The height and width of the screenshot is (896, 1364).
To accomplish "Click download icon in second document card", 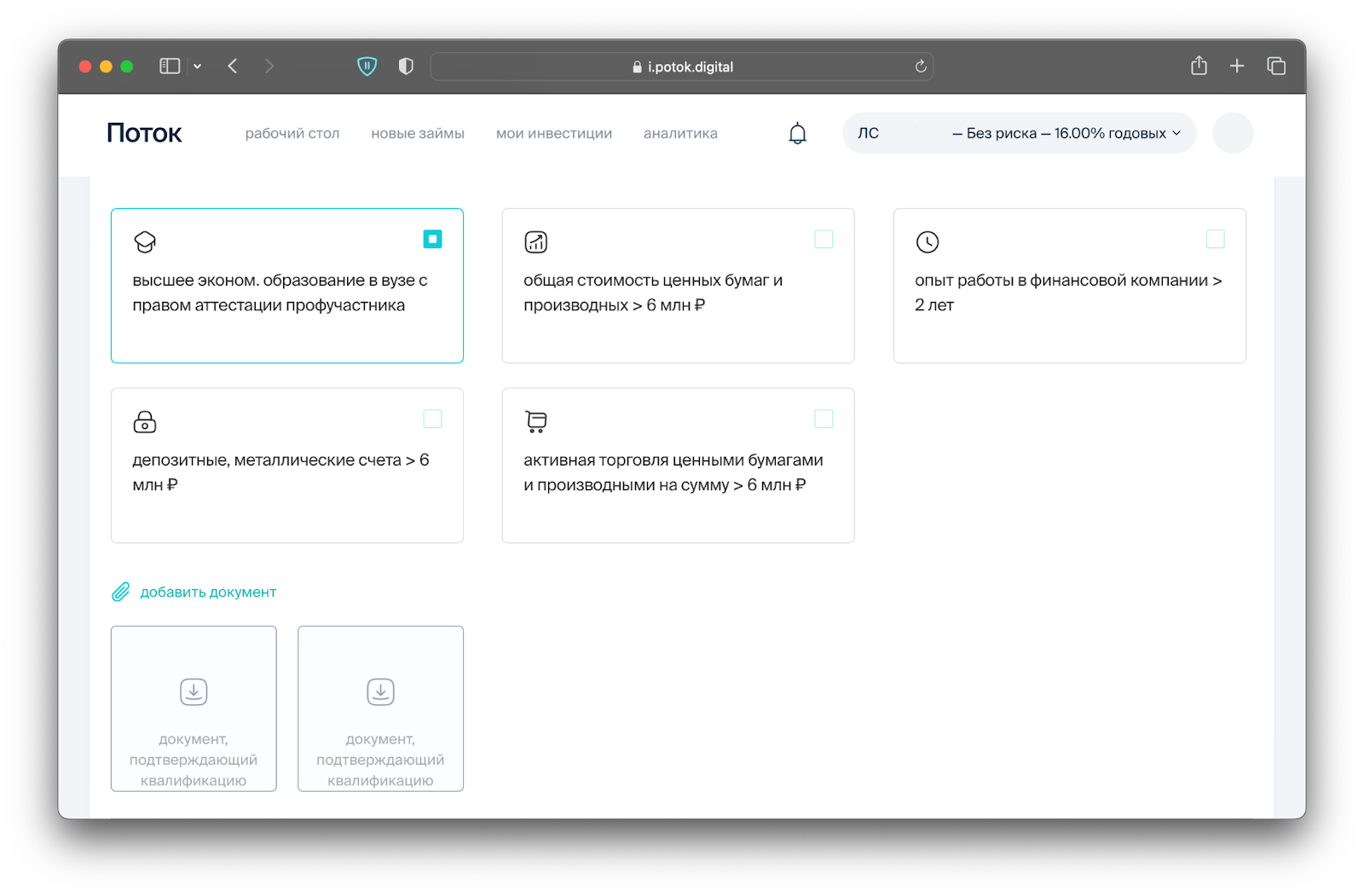I will (x=380, y=691).
